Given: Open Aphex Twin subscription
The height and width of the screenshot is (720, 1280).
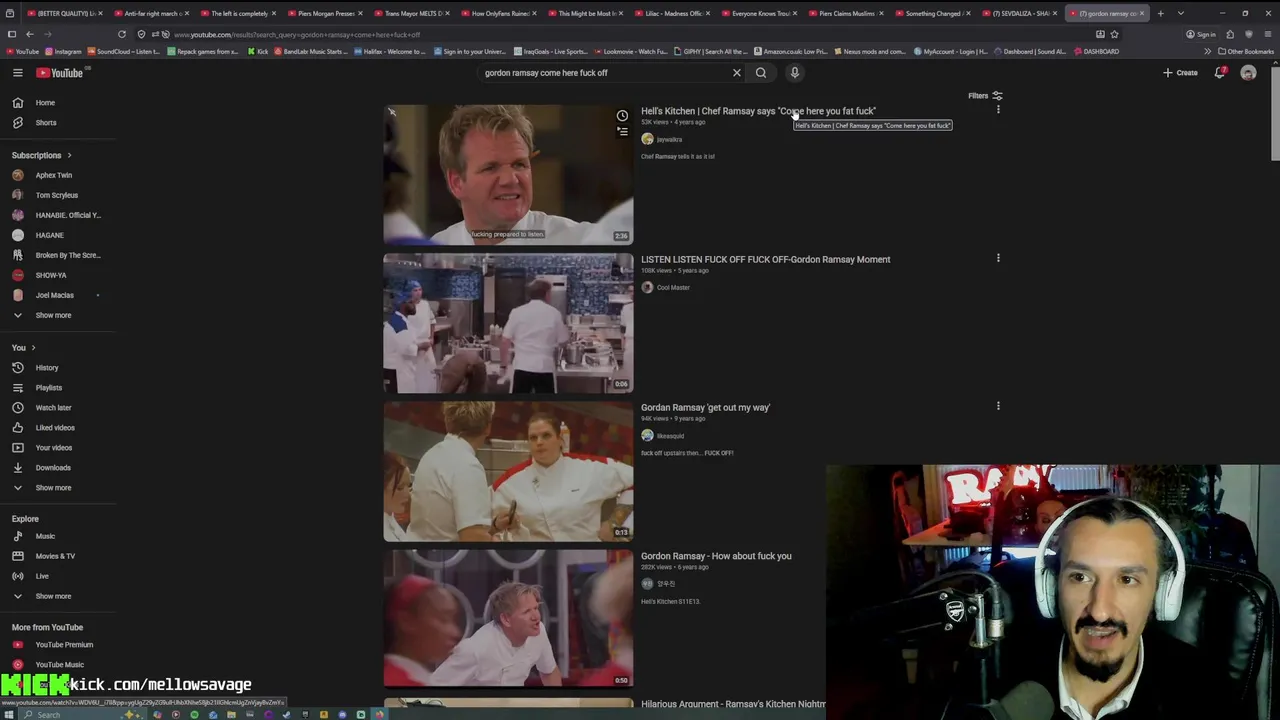Looking at the screenshot, I should click(54, 175).
